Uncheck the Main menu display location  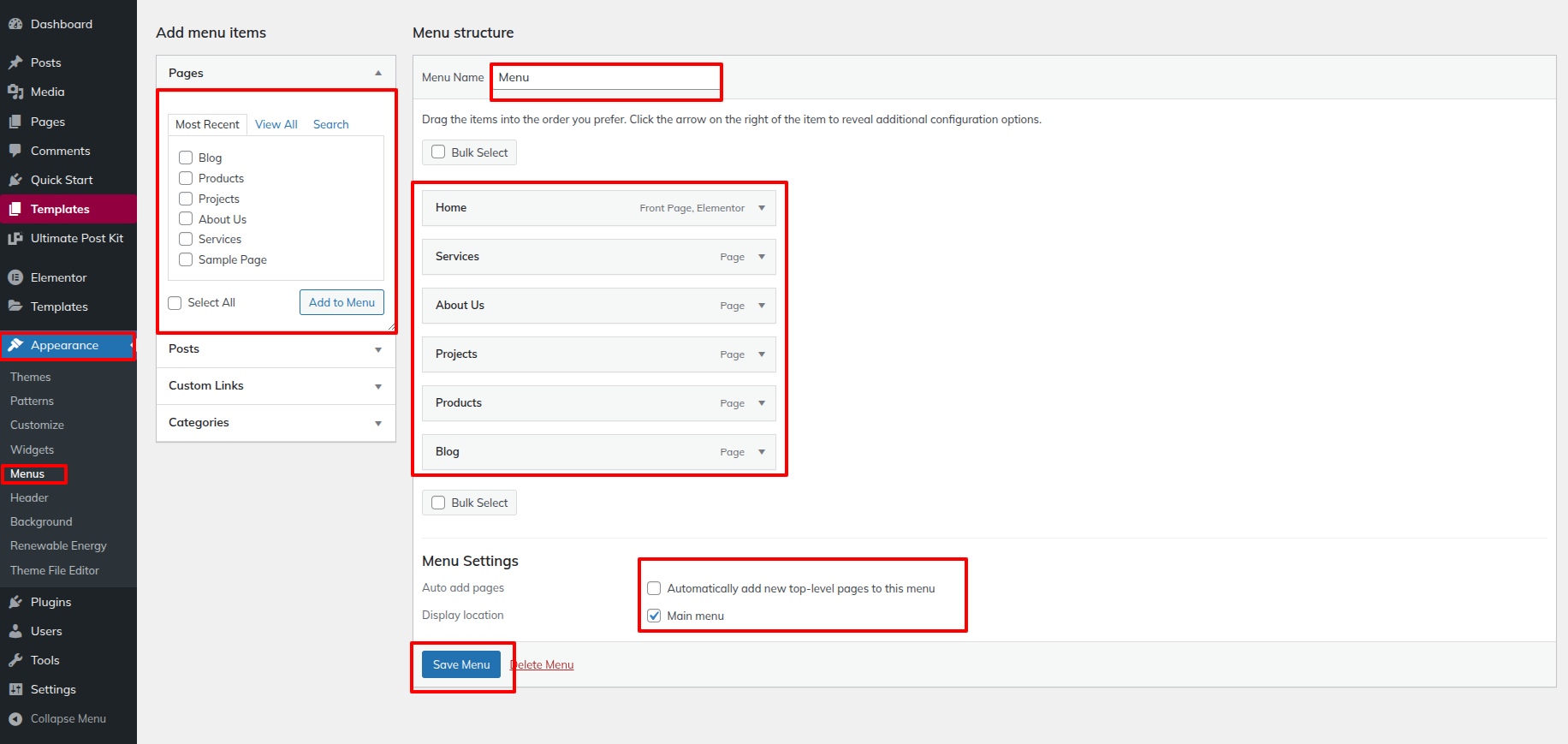(654, 616)
